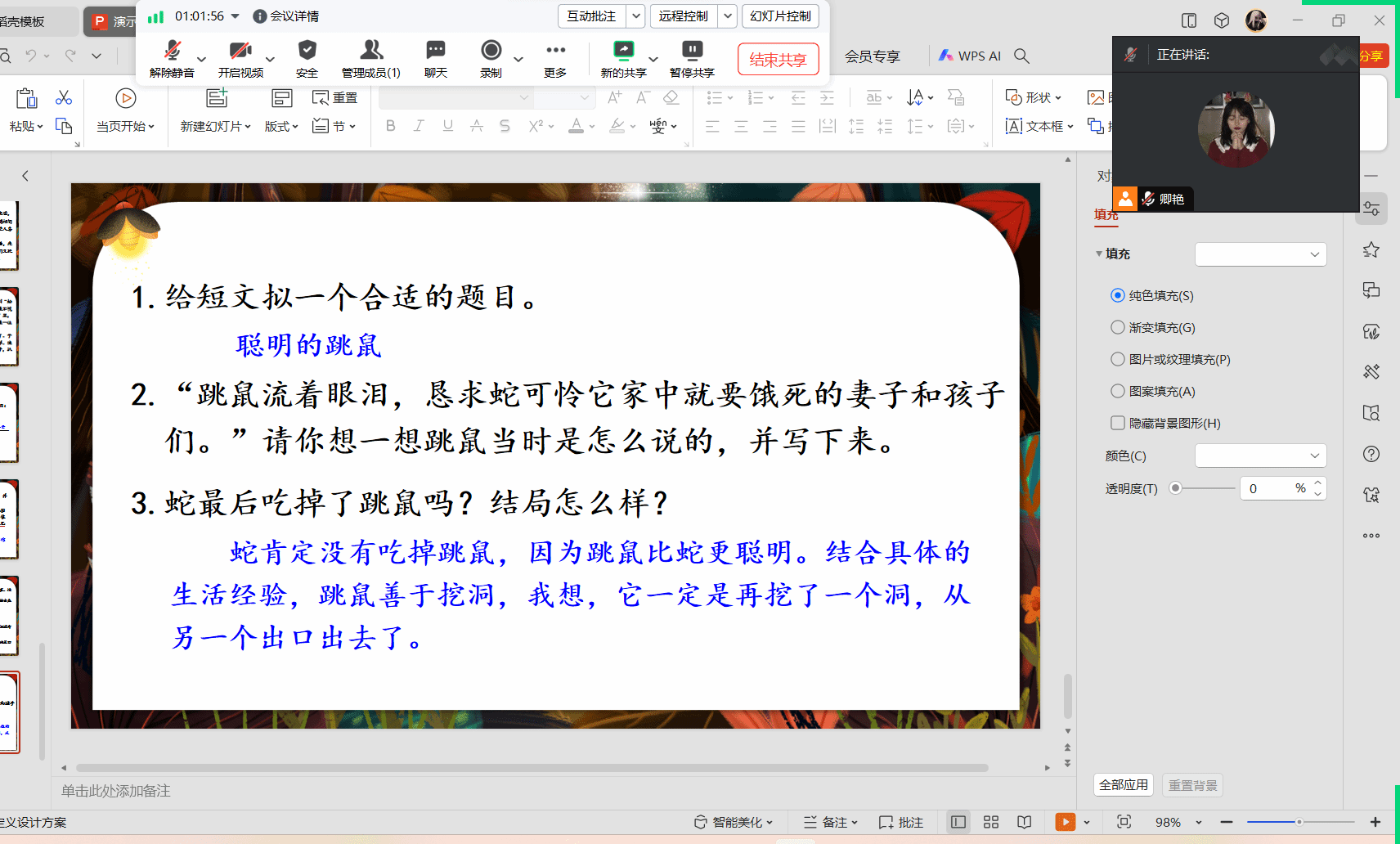Open manage members (管理成员)
The image size is (1400, 844).
(x=370, y=52)
